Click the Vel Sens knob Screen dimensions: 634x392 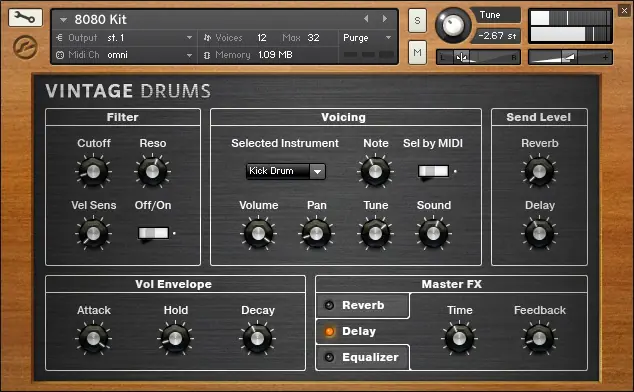(x=93, y=233)
